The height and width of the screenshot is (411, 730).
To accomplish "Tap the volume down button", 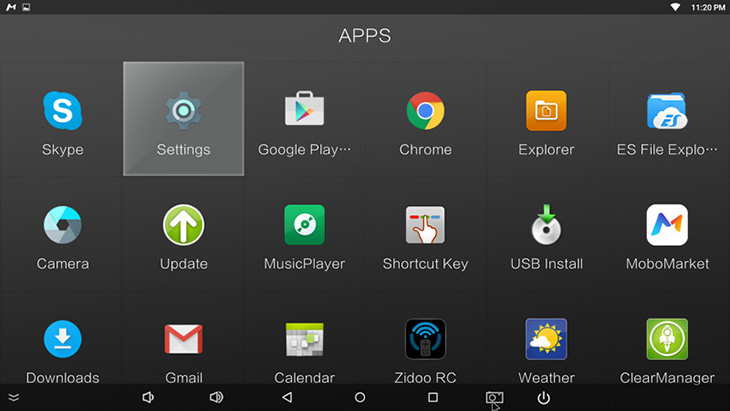I will pos(148,397).
